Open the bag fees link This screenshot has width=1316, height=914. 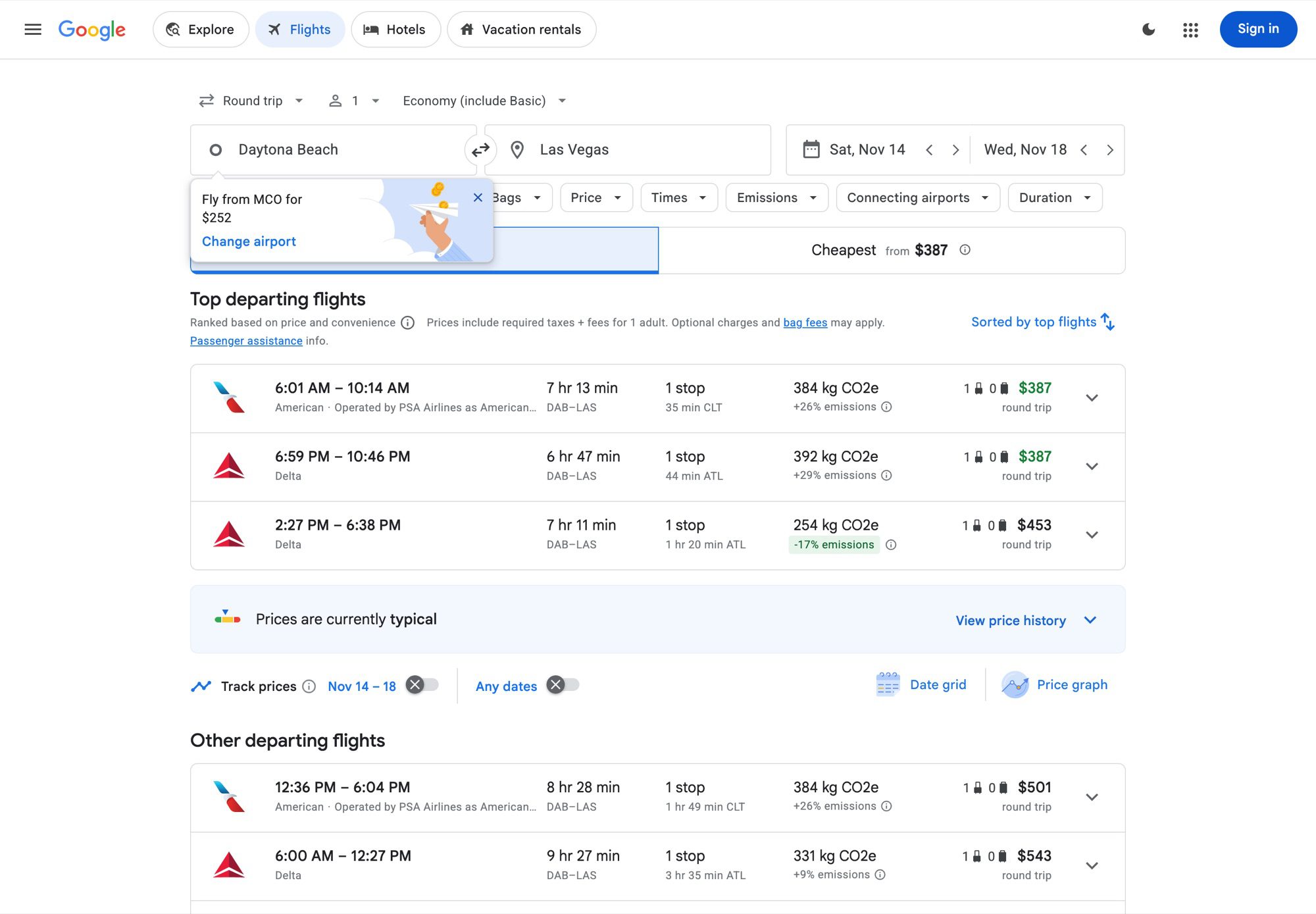click(x=805, y=322)
